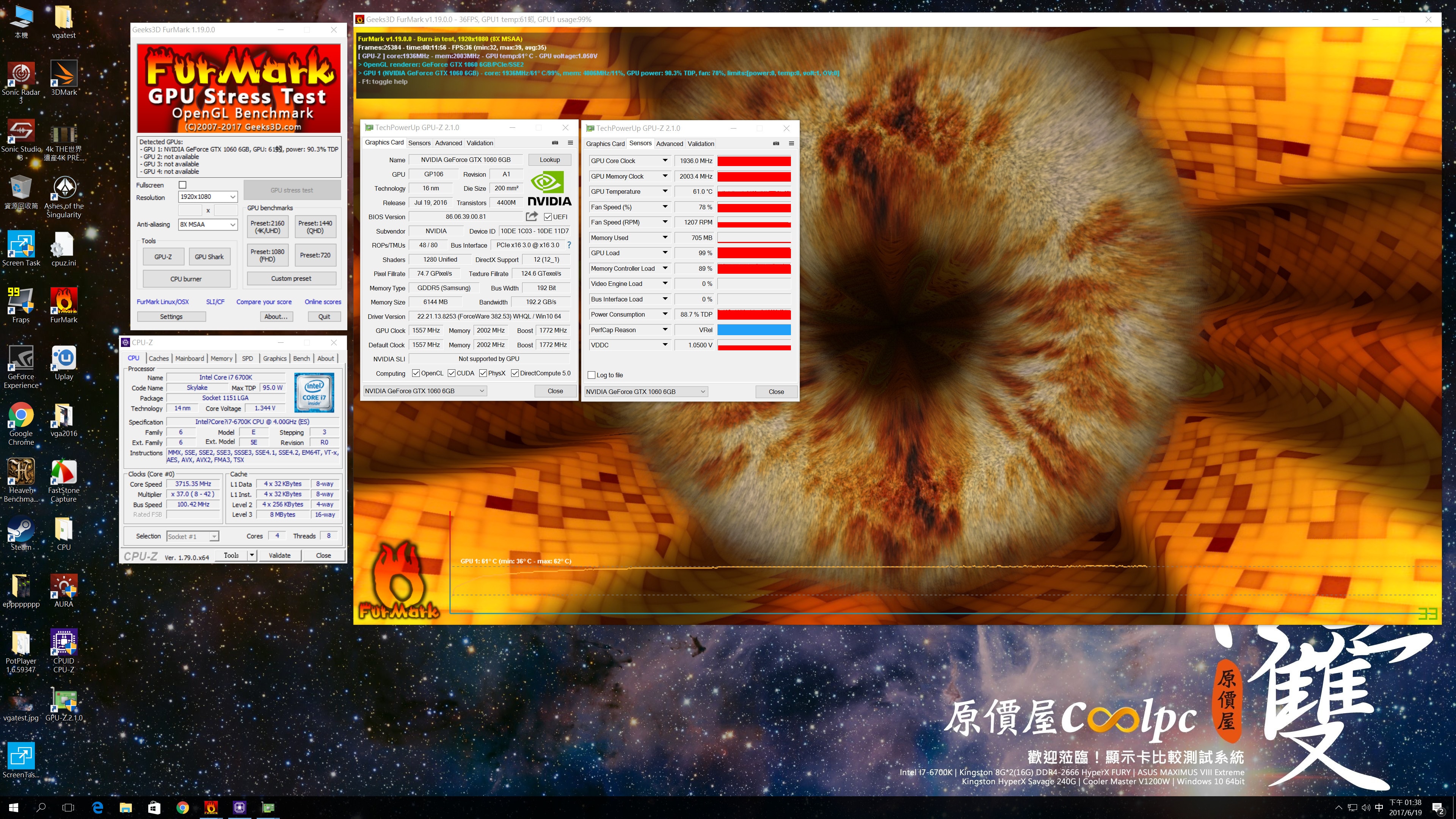The width and height of the screenshot is (1456, 819).
Task: Click the PerfCap Reason blue bar
Action: tap(754, 329)
